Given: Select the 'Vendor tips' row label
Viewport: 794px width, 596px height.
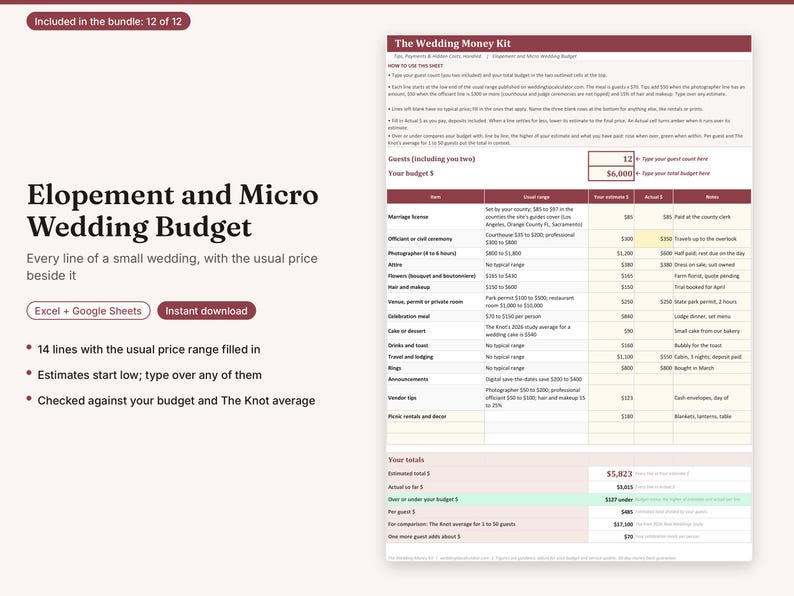Looking at the screenshot, I should pos(402,398).
